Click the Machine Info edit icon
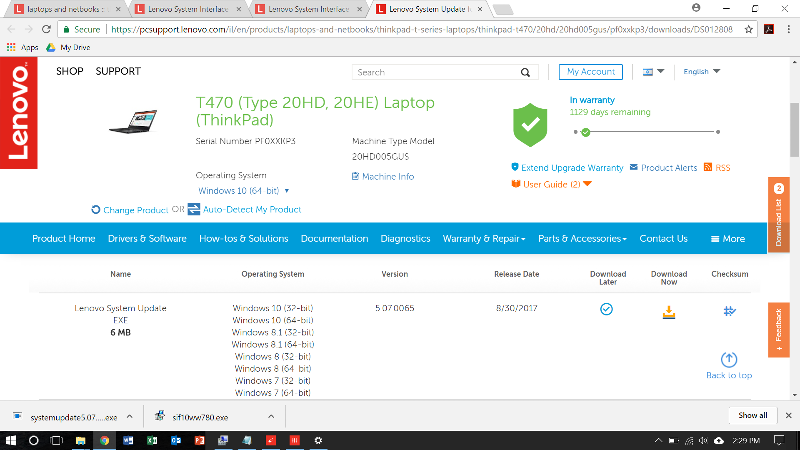This screenshot has width=800, height=450. [x=355, y=177]
